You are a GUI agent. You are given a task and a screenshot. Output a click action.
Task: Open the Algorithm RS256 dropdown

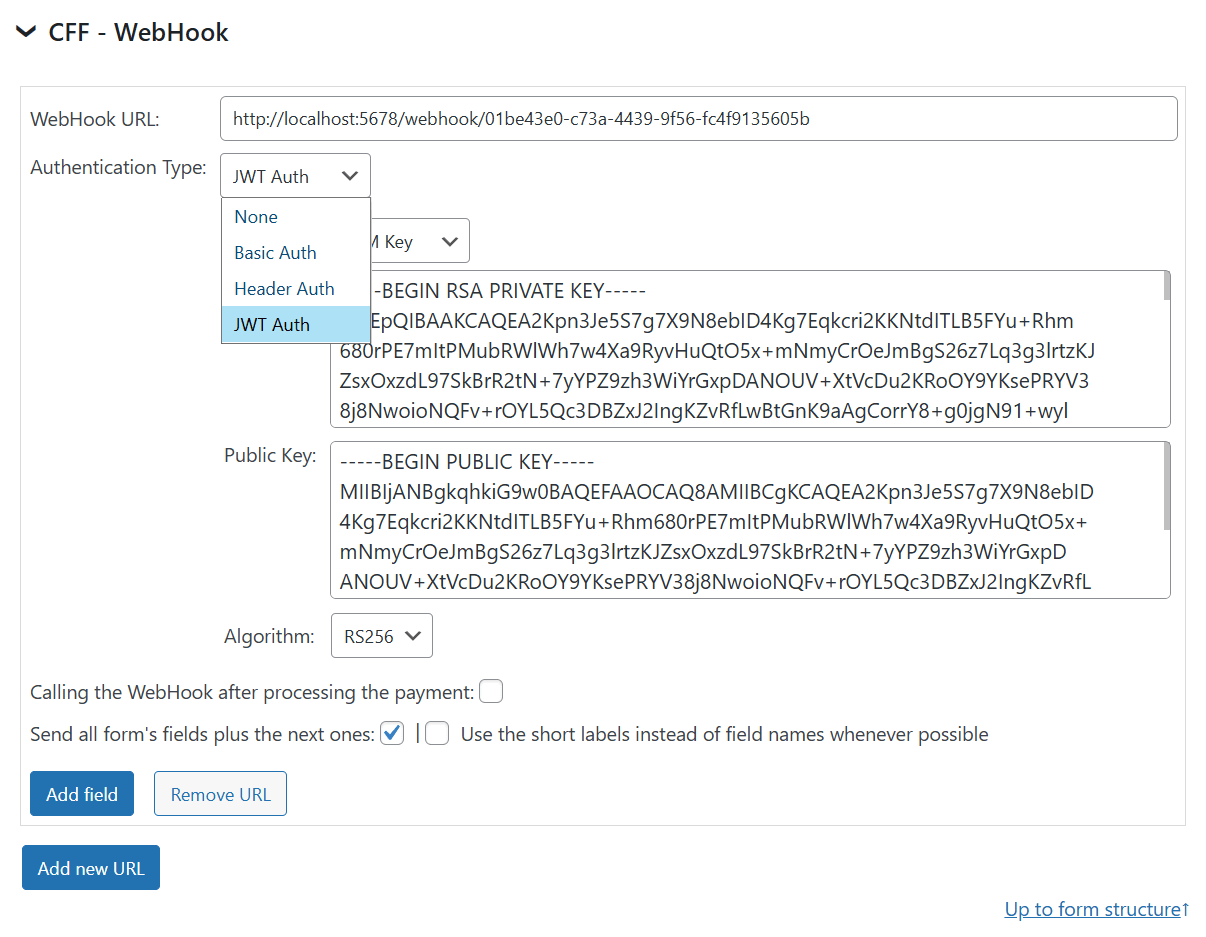click(381, 636)
